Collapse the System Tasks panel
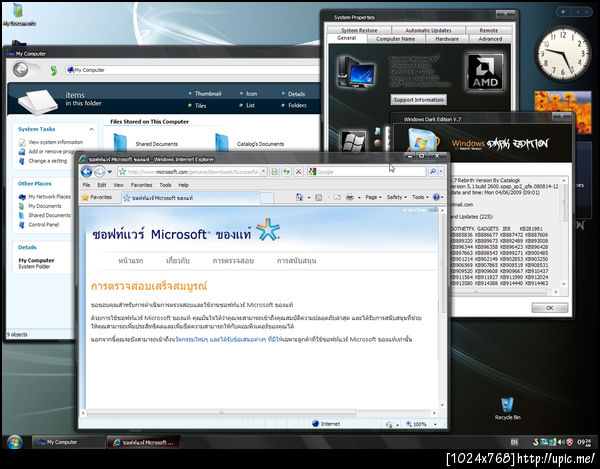This screenshot has height=469, width=600. [x=91, y=129]
